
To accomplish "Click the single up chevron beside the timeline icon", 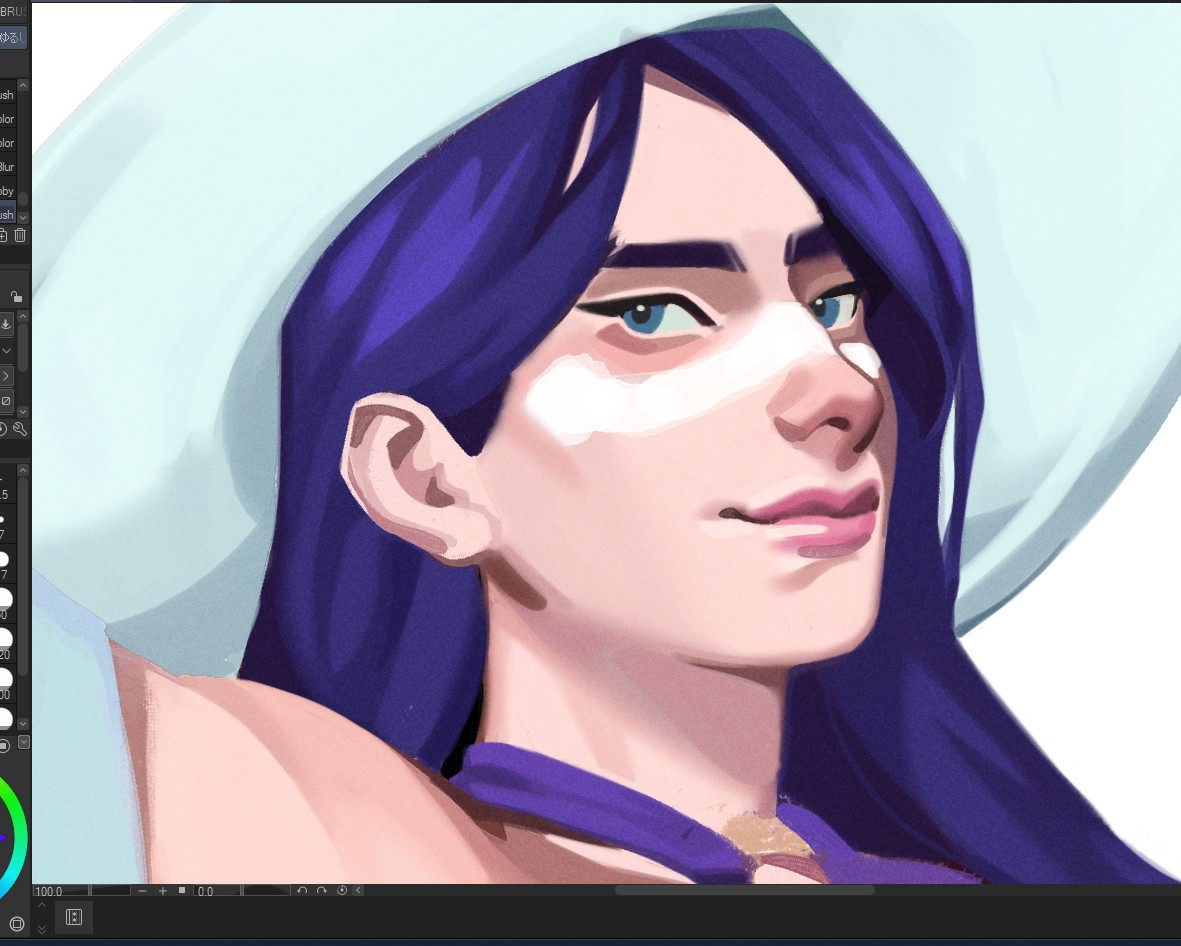I will coord(42,906).
